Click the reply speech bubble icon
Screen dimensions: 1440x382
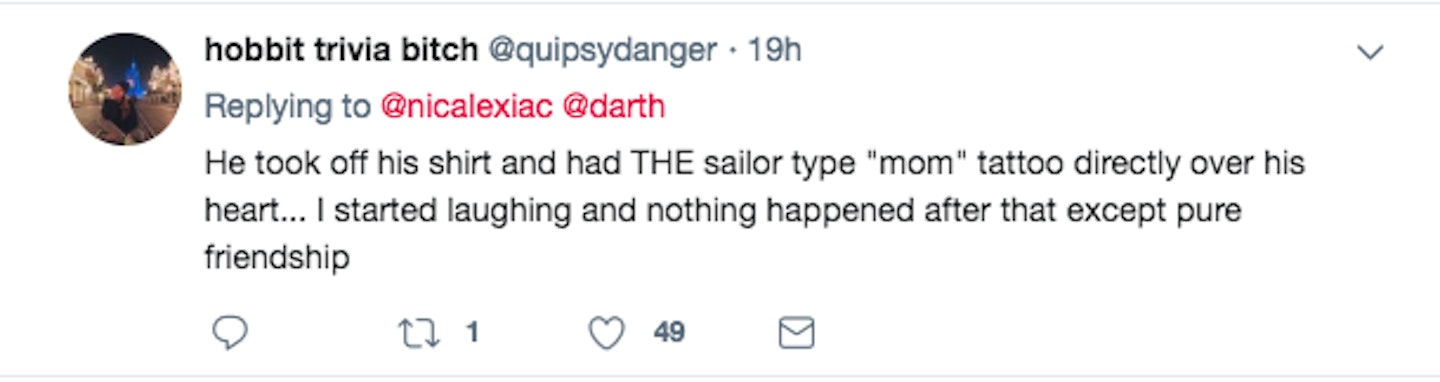[230, 333]
